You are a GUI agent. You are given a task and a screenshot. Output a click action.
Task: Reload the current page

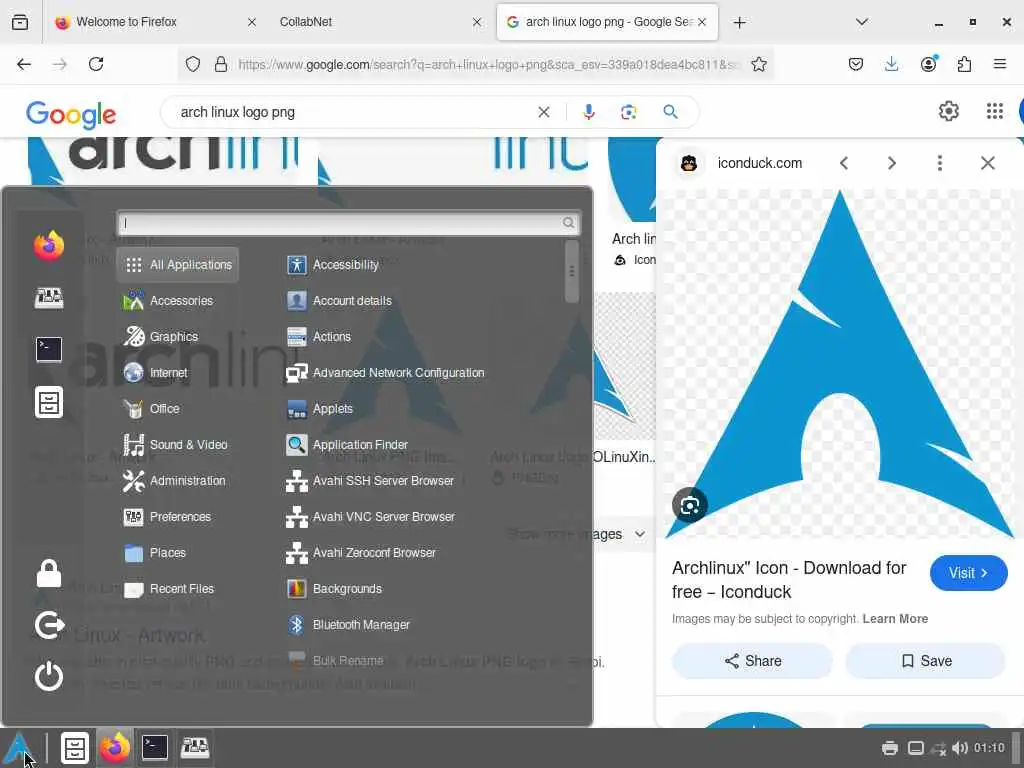pos(96,64)
